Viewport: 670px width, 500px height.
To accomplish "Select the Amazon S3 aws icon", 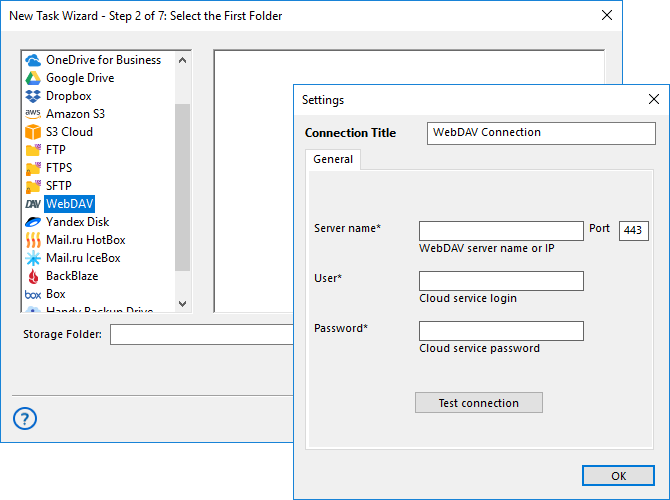I will click(33, 114).
